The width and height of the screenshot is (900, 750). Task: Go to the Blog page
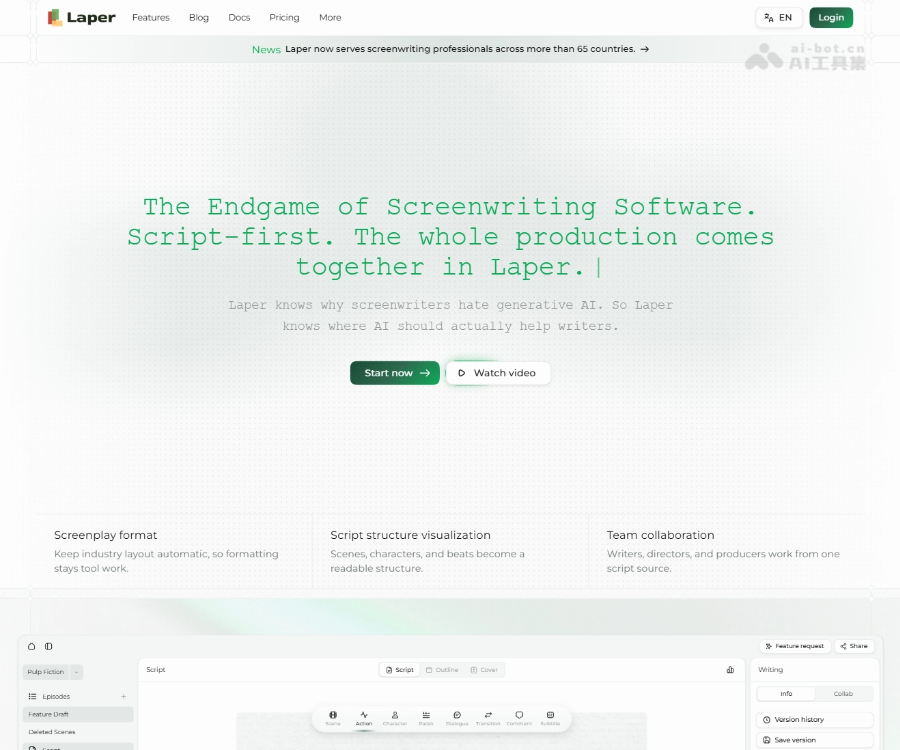coord(199,18)
